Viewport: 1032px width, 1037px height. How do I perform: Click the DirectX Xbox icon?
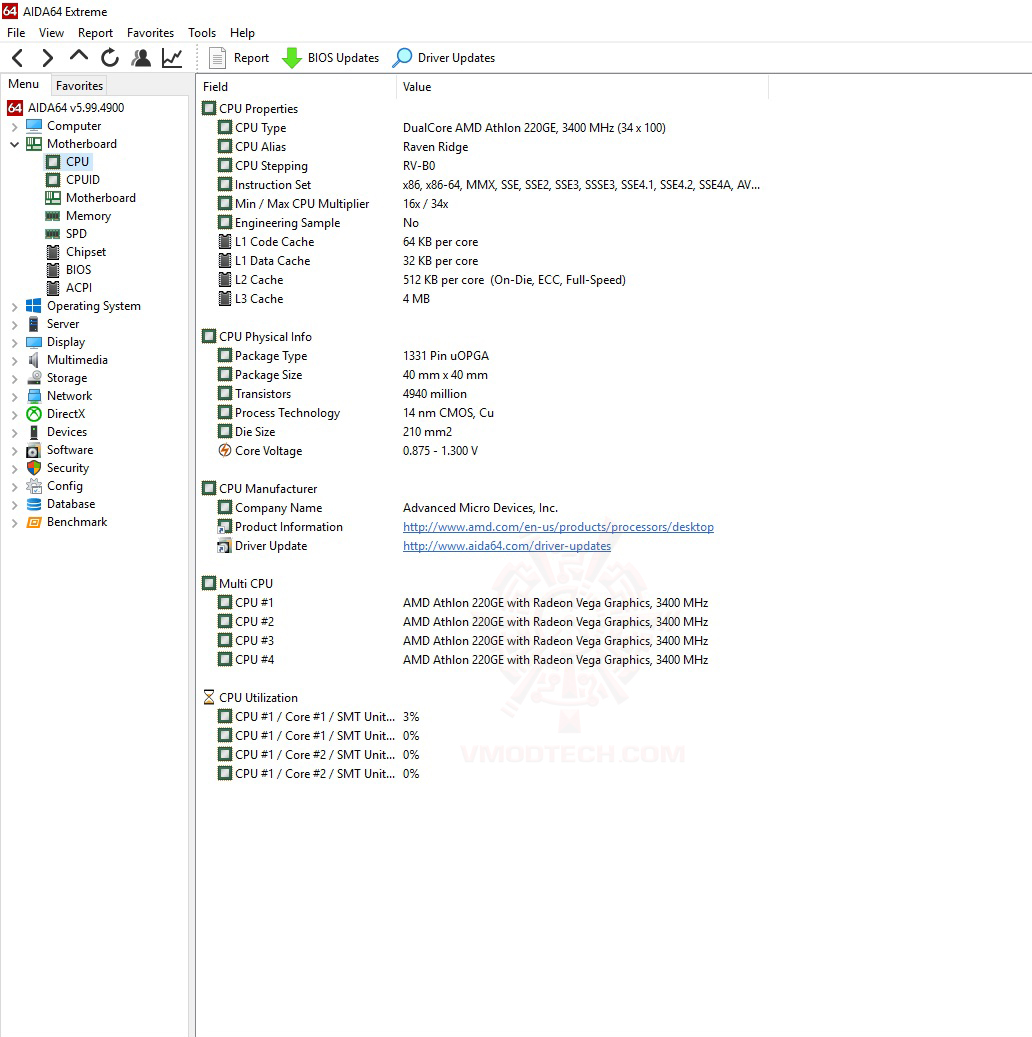(34, 414)
